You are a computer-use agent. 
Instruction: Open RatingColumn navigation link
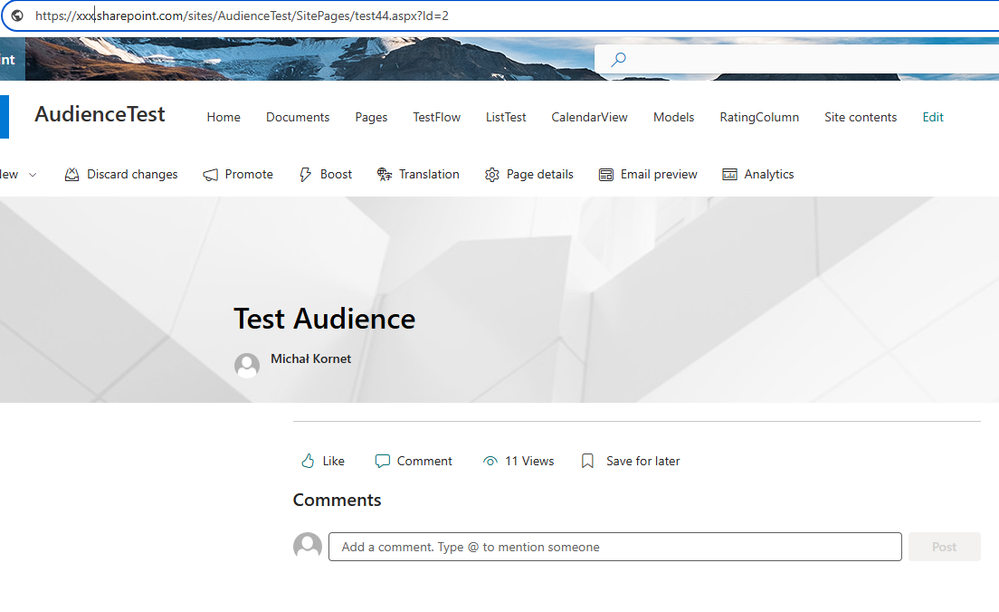[x=759, y=117]
